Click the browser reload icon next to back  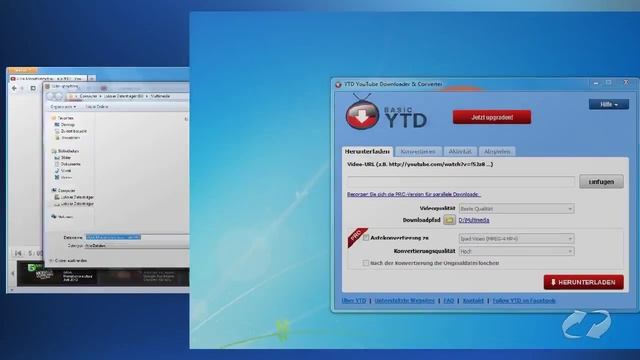33,88
